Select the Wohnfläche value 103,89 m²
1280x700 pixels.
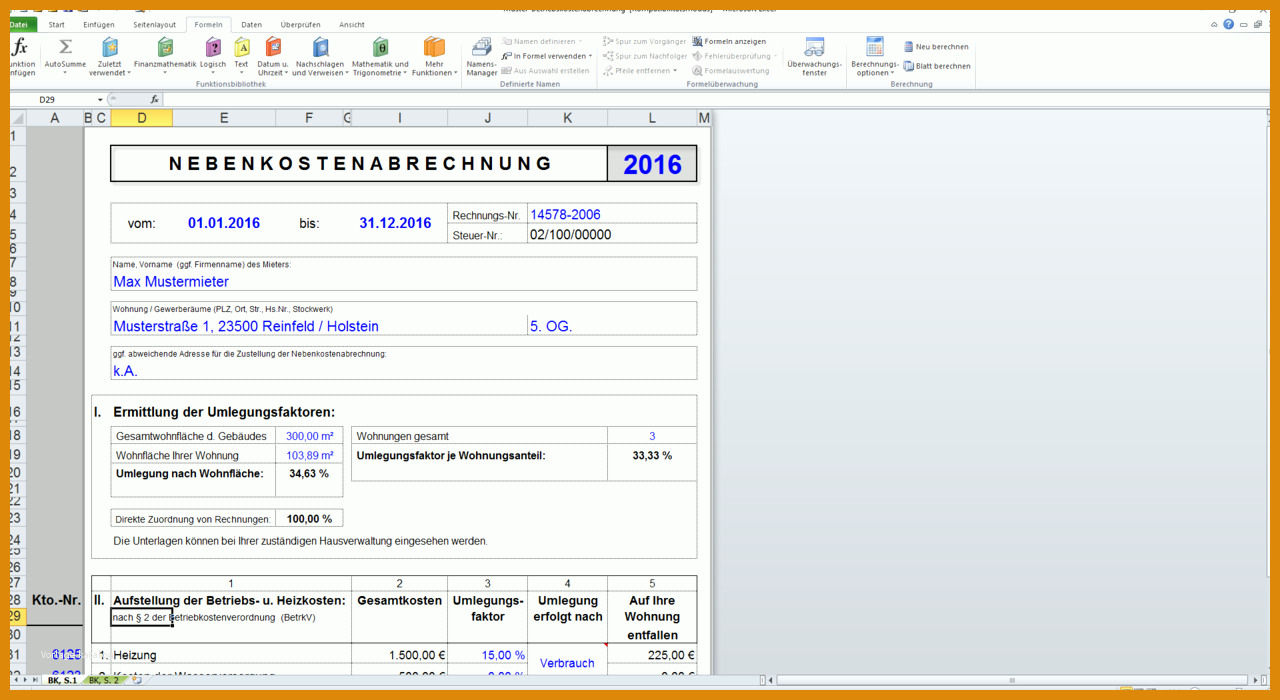[309, 455]
